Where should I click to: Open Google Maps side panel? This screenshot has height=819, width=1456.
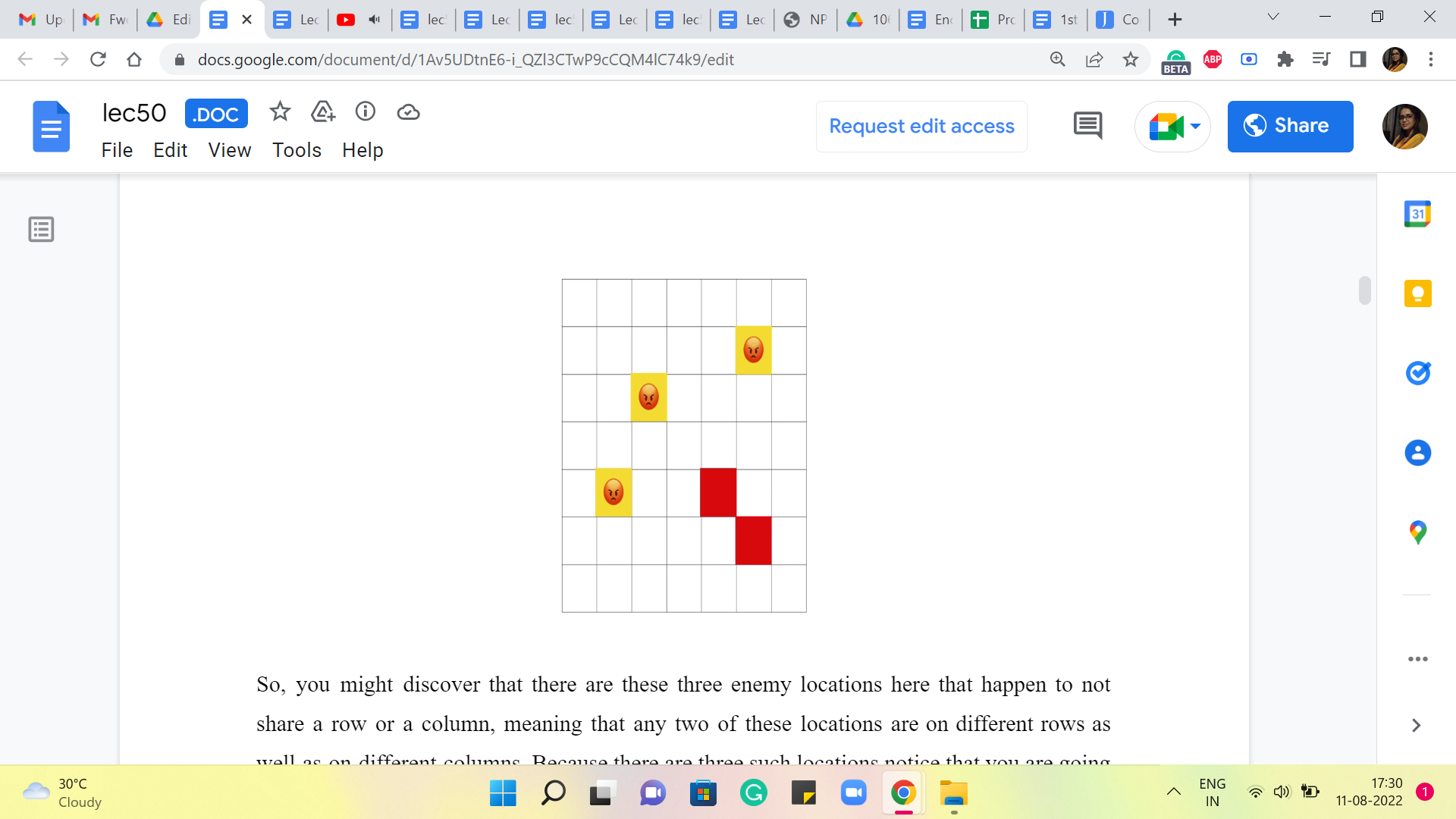pyautogui.click(x=1417, y=532)
